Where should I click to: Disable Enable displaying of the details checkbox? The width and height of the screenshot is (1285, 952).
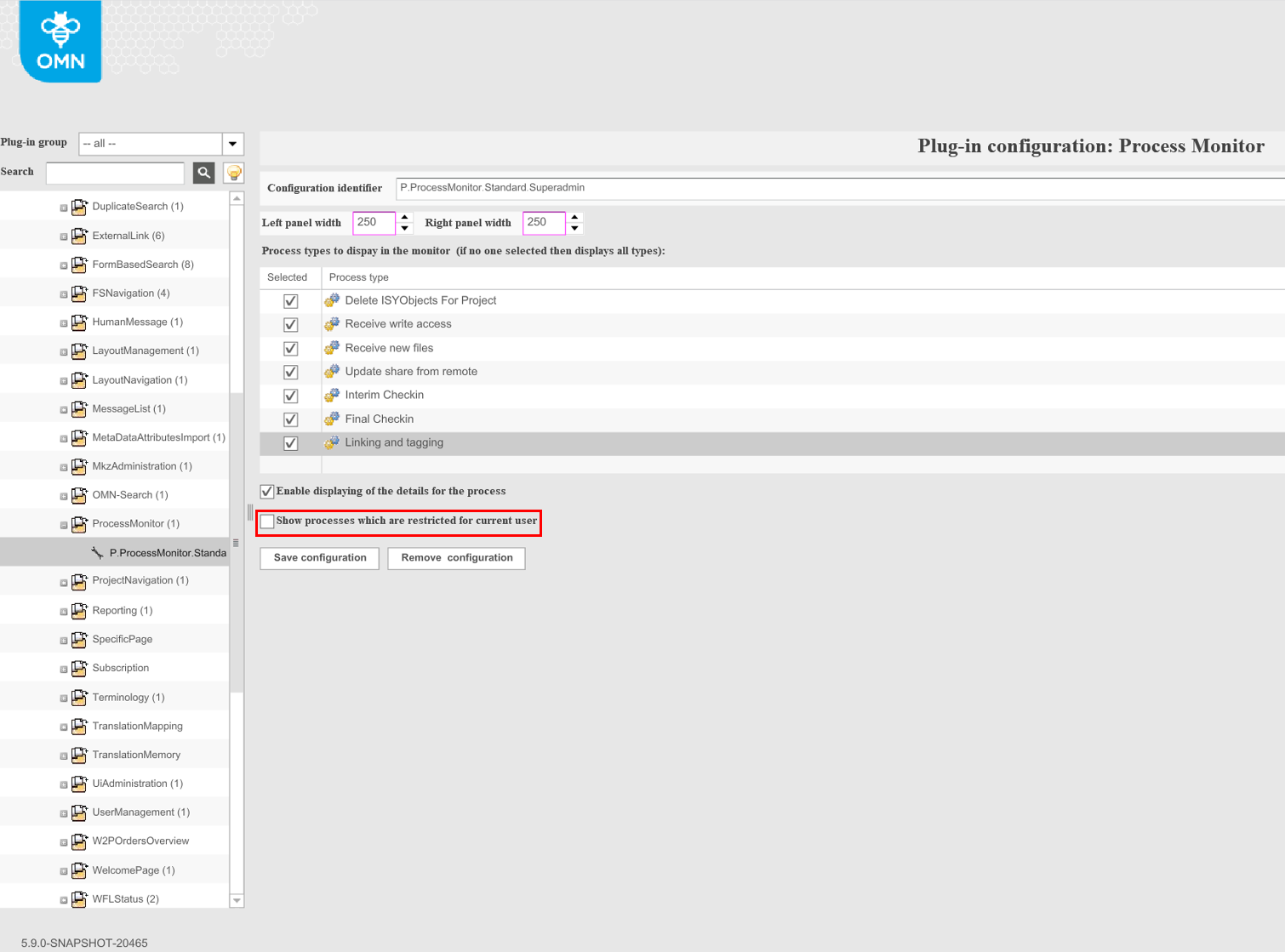(x=266, y=491)
